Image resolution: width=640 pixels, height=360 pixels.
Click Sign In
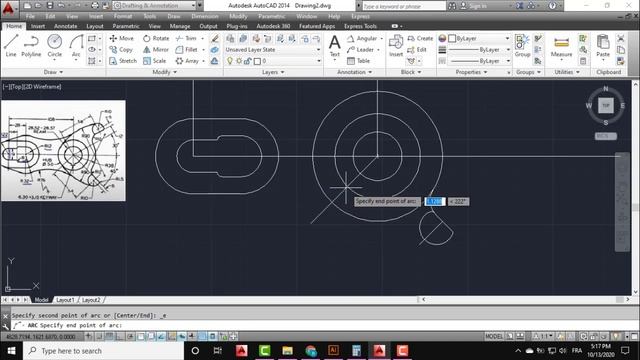[x=473, y=6]
